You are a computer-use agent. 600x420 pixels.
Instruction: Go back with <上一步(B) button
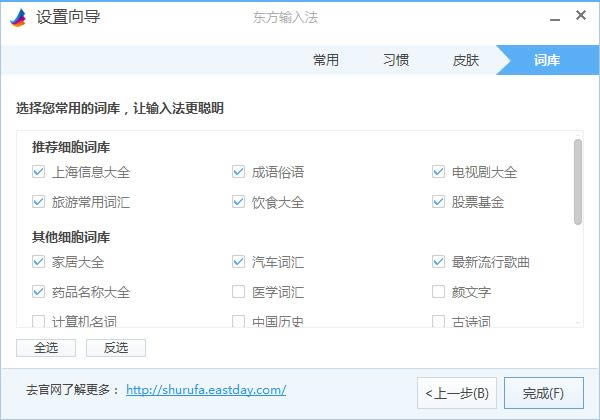click(457, 393)
